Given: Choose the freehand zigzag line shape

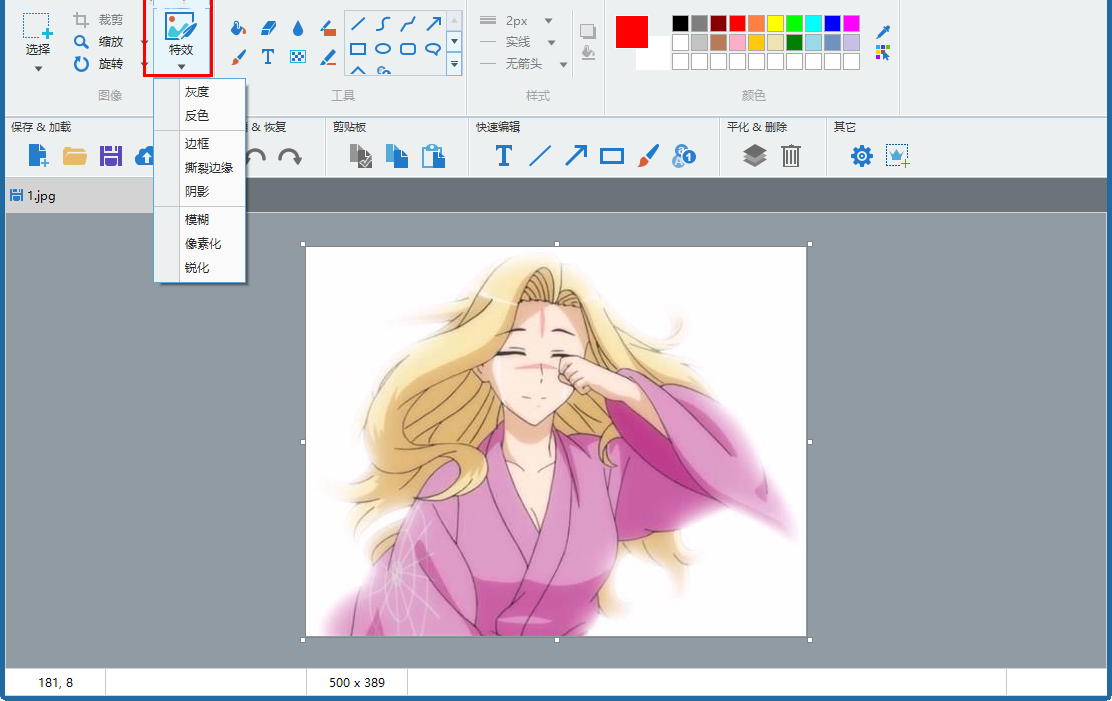Looking at the screenshot, I should point(408,24).
